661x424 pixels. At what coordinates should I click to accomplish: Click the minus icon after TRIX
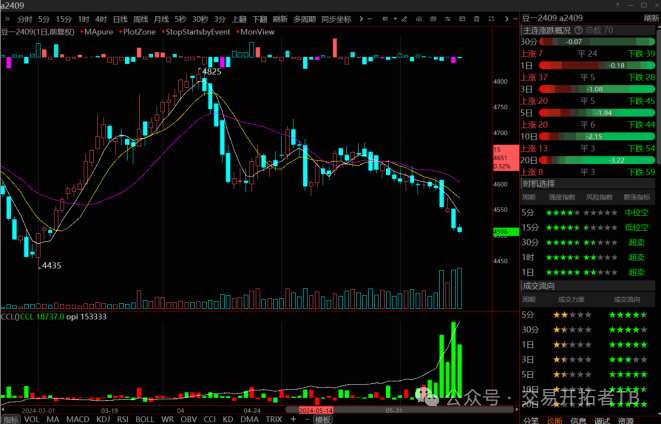coord(307,419)
